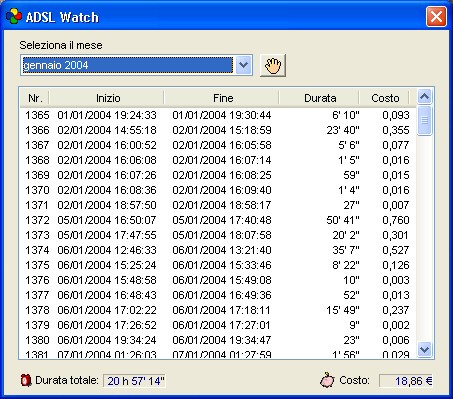This screenshot has width=453, height=399.
Task: Select connection row 1366
Action: click(217, 130)
